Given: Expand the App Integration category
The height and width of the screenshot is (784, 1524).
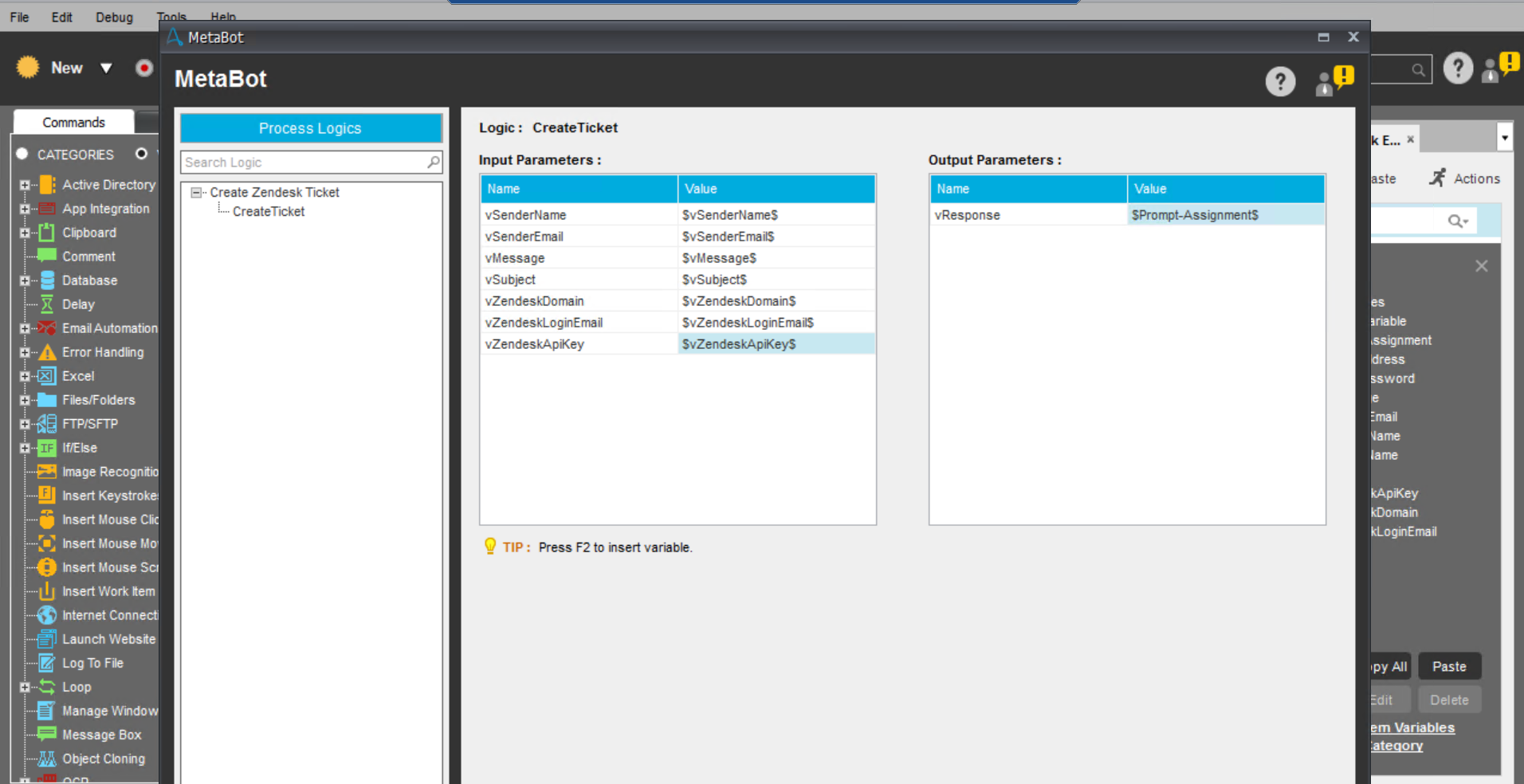Looking at the screenshot, I should 24,209.
